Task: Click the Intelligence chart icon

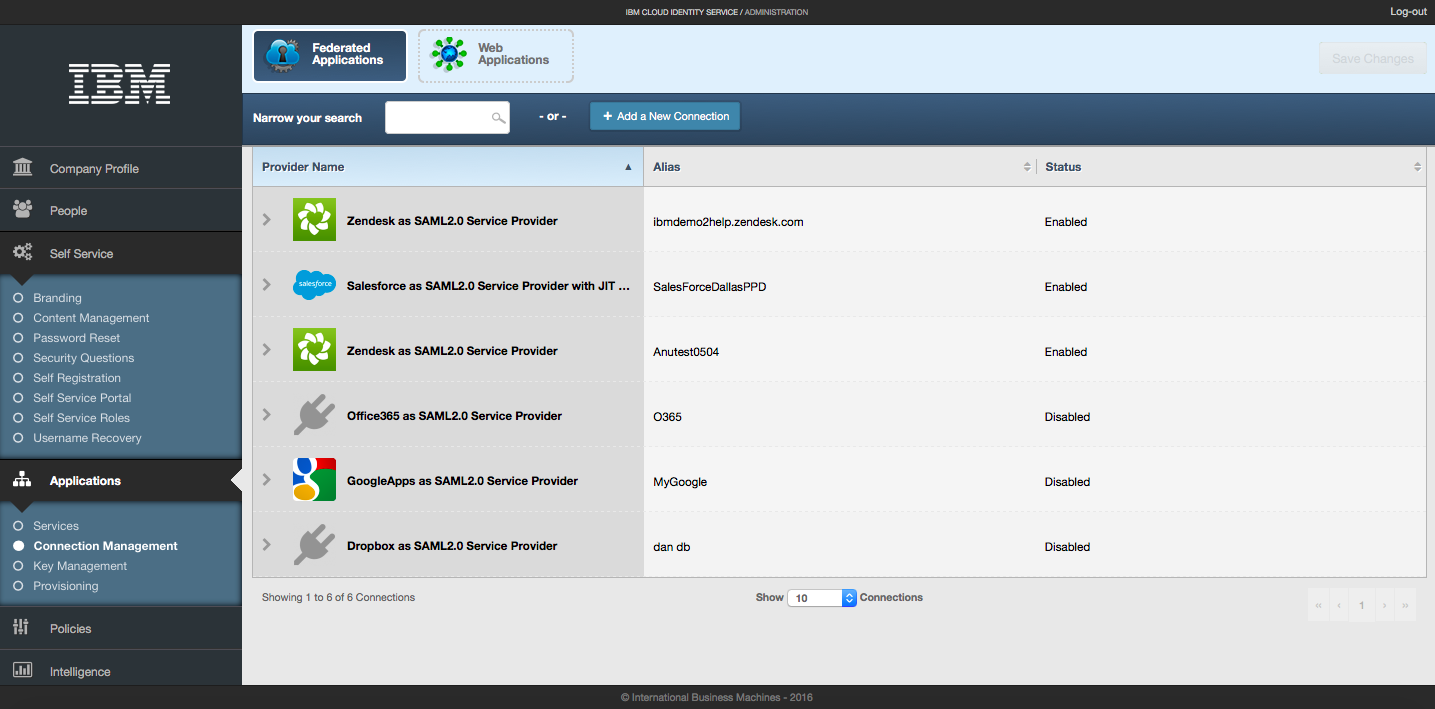Action: (22, 670)
